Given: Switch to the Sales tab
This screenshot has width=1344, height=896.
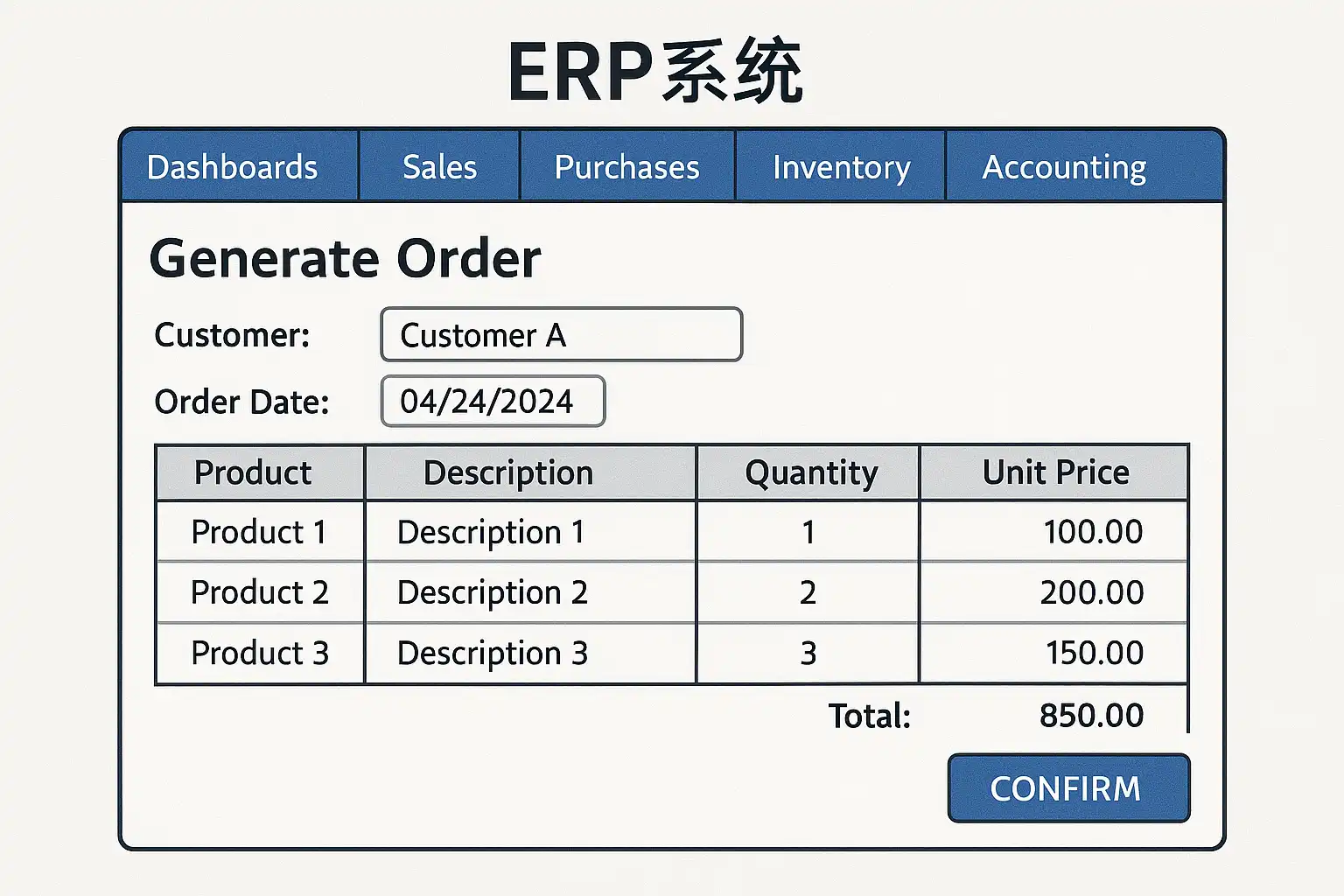Looking at the screenshot, I should tap(439, 167).
